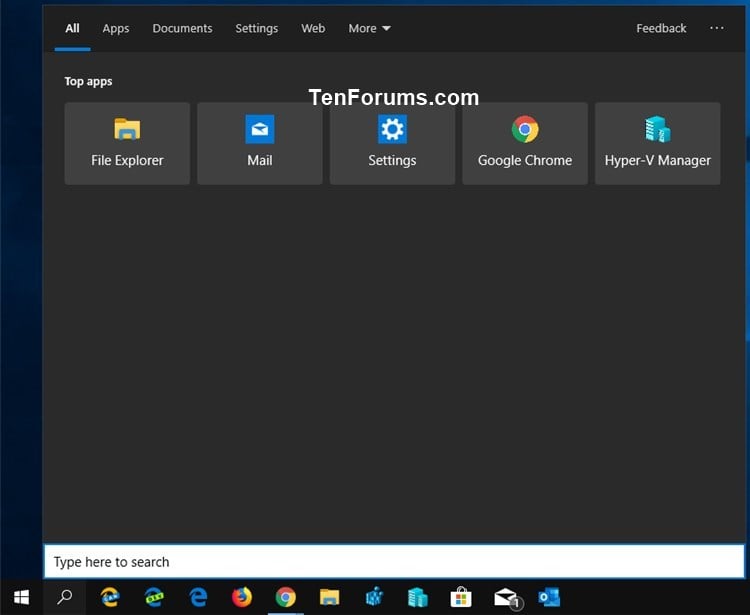Expand the More filter dropdown
The height and width of the screenshot is (615, 750).
point(369,29)
